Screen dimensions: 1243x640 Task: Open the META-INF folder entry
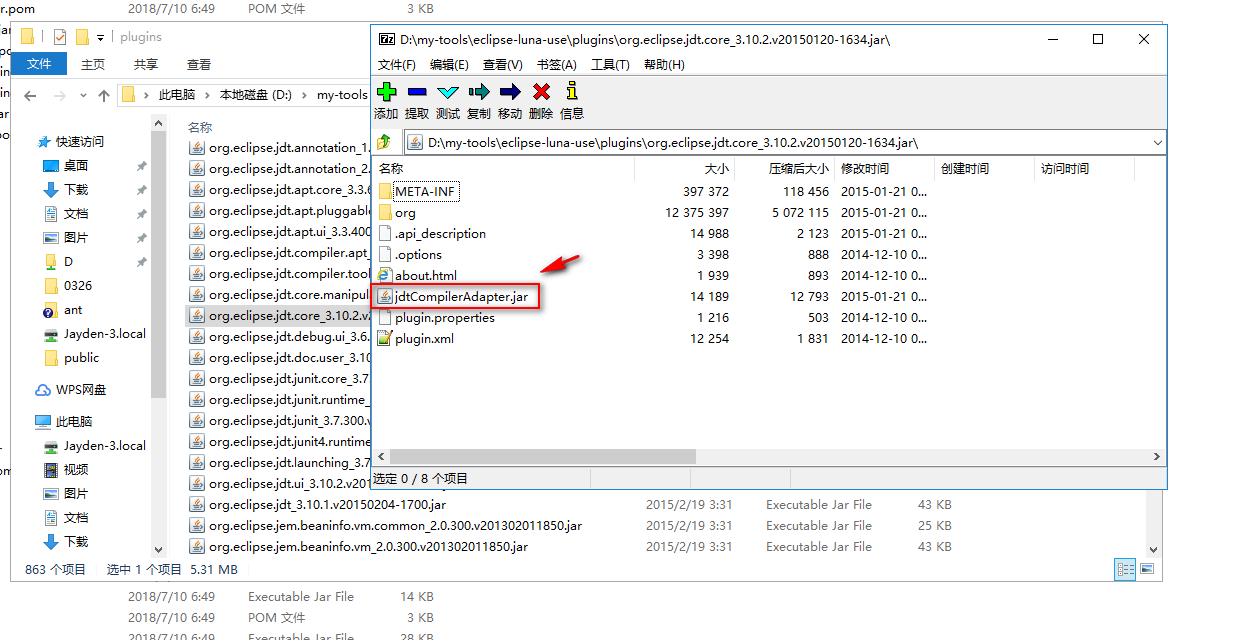click(x=426, y=191)
